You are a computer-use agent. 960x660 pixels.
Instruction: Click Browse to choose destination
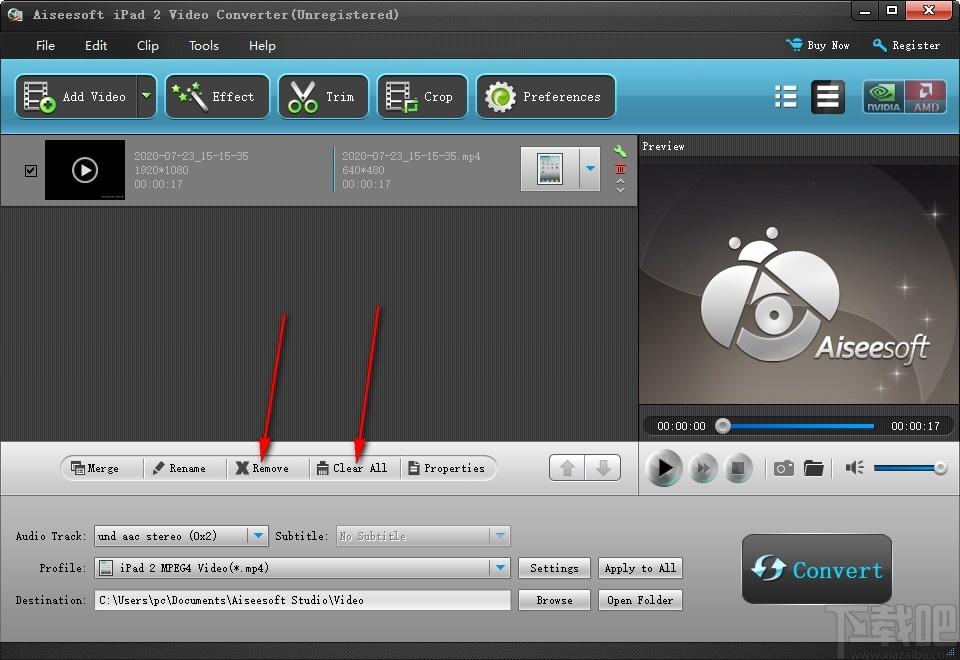tap(554, 600)
